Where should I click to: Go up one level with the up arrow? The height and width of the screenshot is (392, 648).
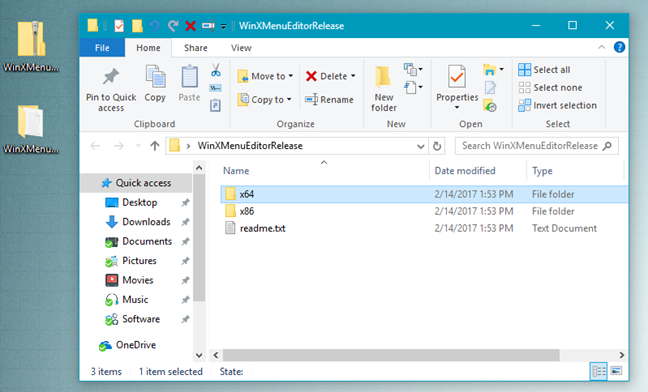(x=155, y=146)
